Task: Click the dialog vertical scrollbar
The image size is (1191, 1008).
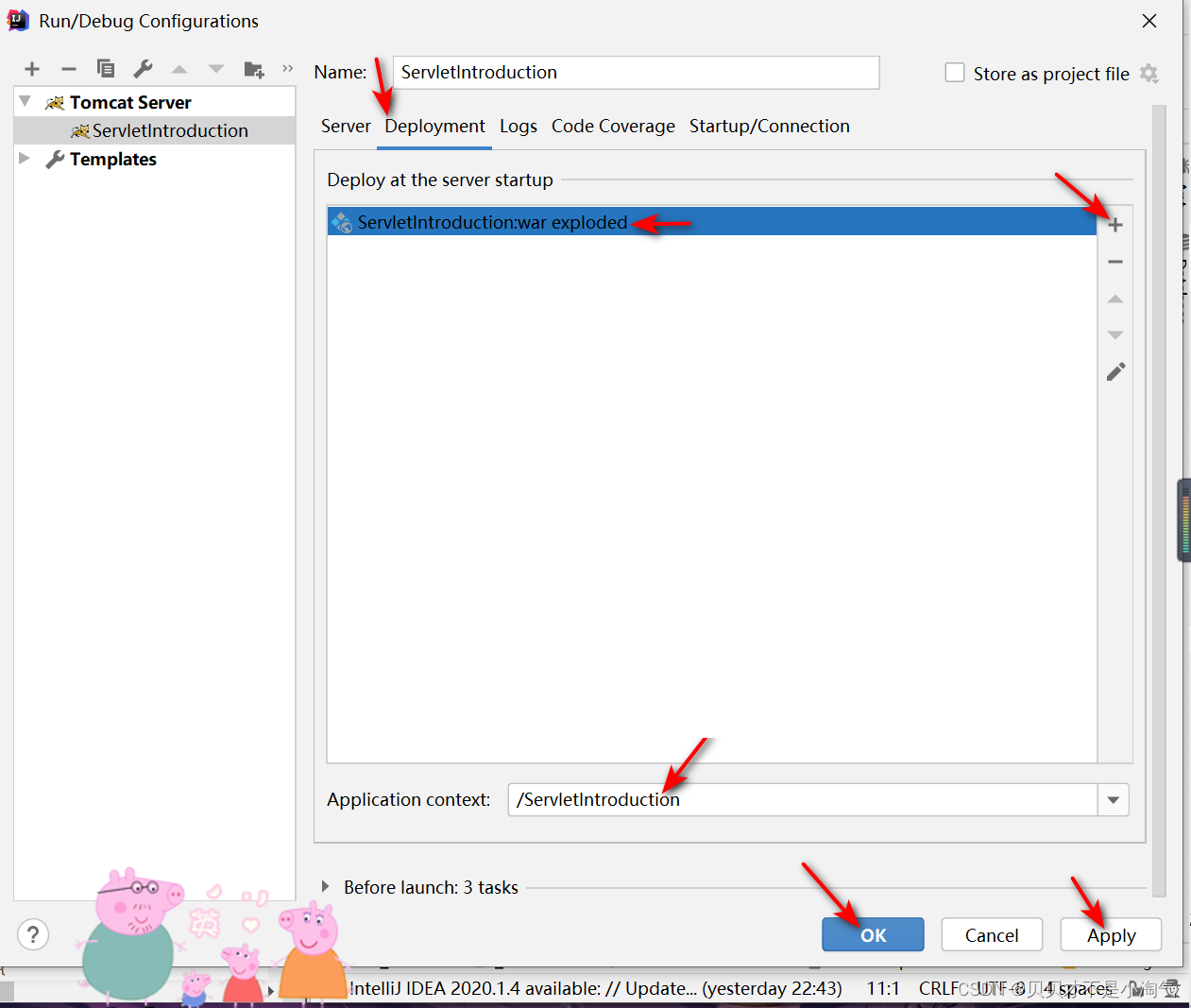Action: (x=1159, y=501)
